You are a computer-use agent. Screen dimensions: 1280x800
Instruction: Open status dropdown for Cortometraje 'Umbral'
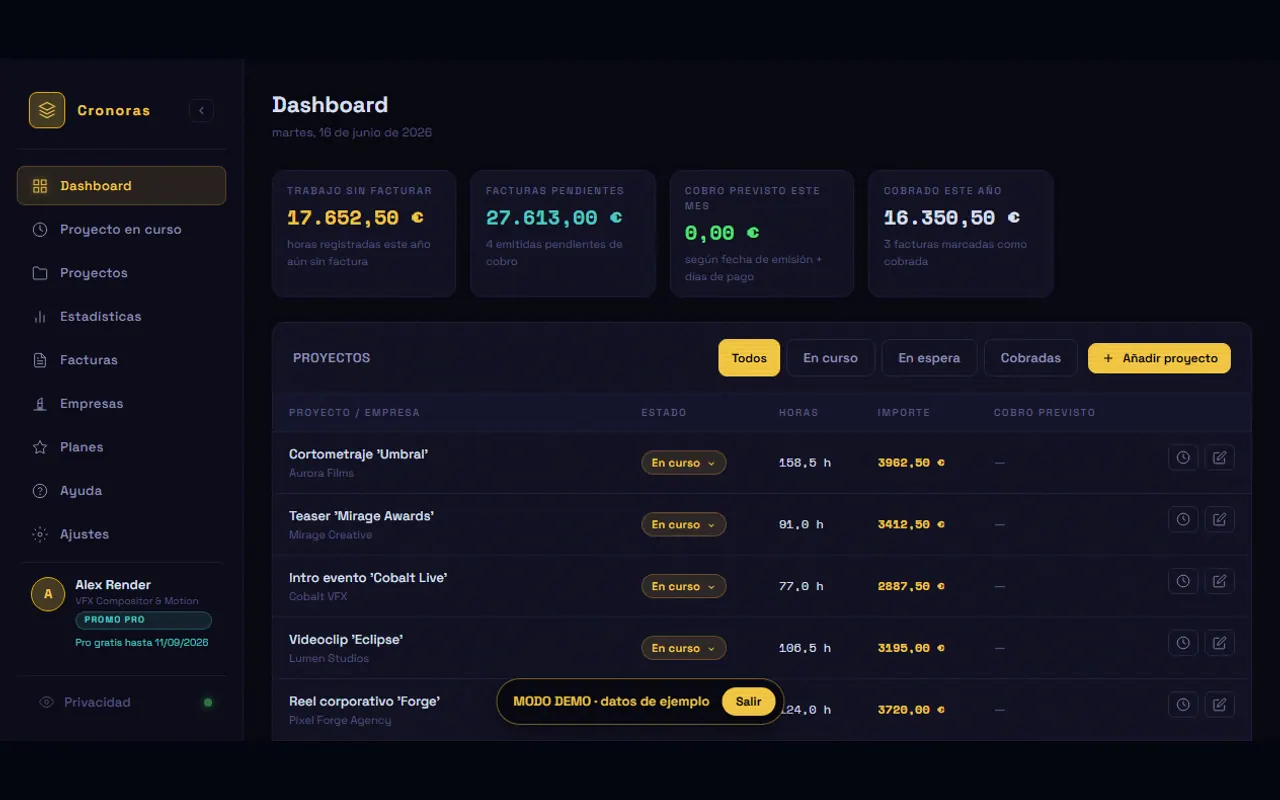tap(684, 463)
